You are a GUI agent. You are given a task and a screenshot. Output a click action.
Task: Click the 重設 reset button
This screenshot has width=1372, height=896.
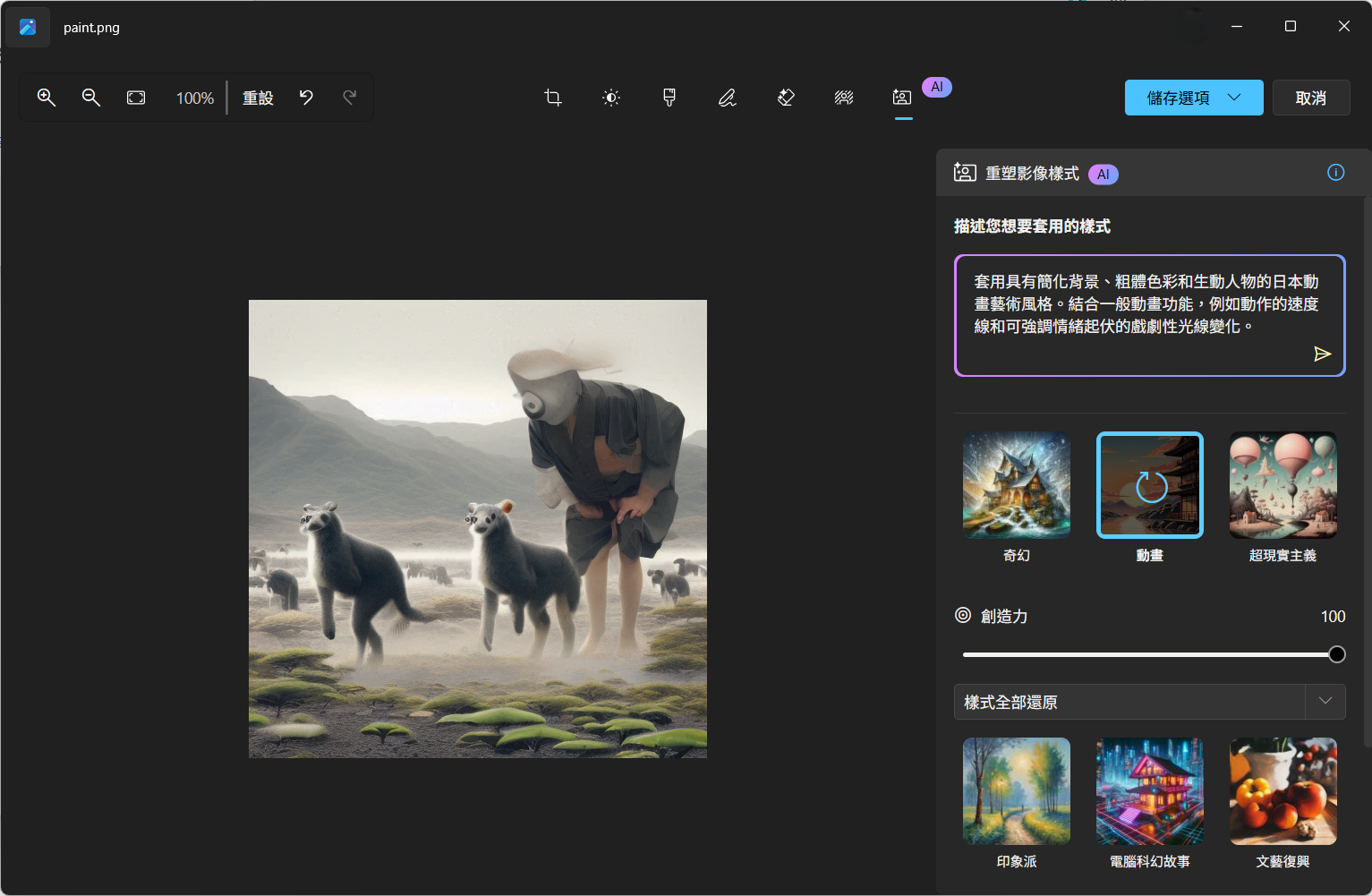click(x=259, y=98)
